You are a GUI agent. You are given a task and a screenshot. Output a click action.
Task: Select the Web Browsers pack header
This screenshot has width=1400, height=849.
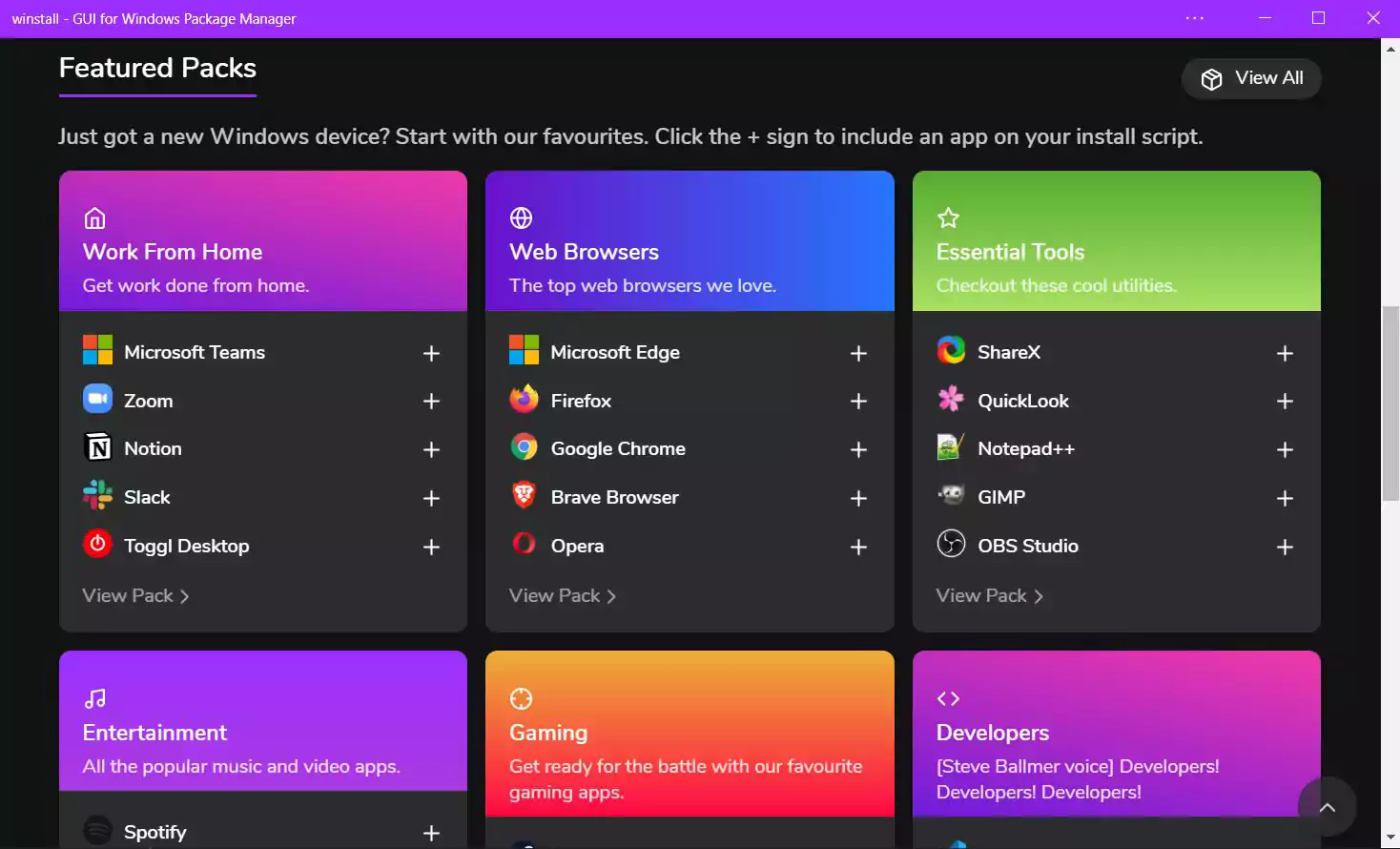tap(690, 241)
